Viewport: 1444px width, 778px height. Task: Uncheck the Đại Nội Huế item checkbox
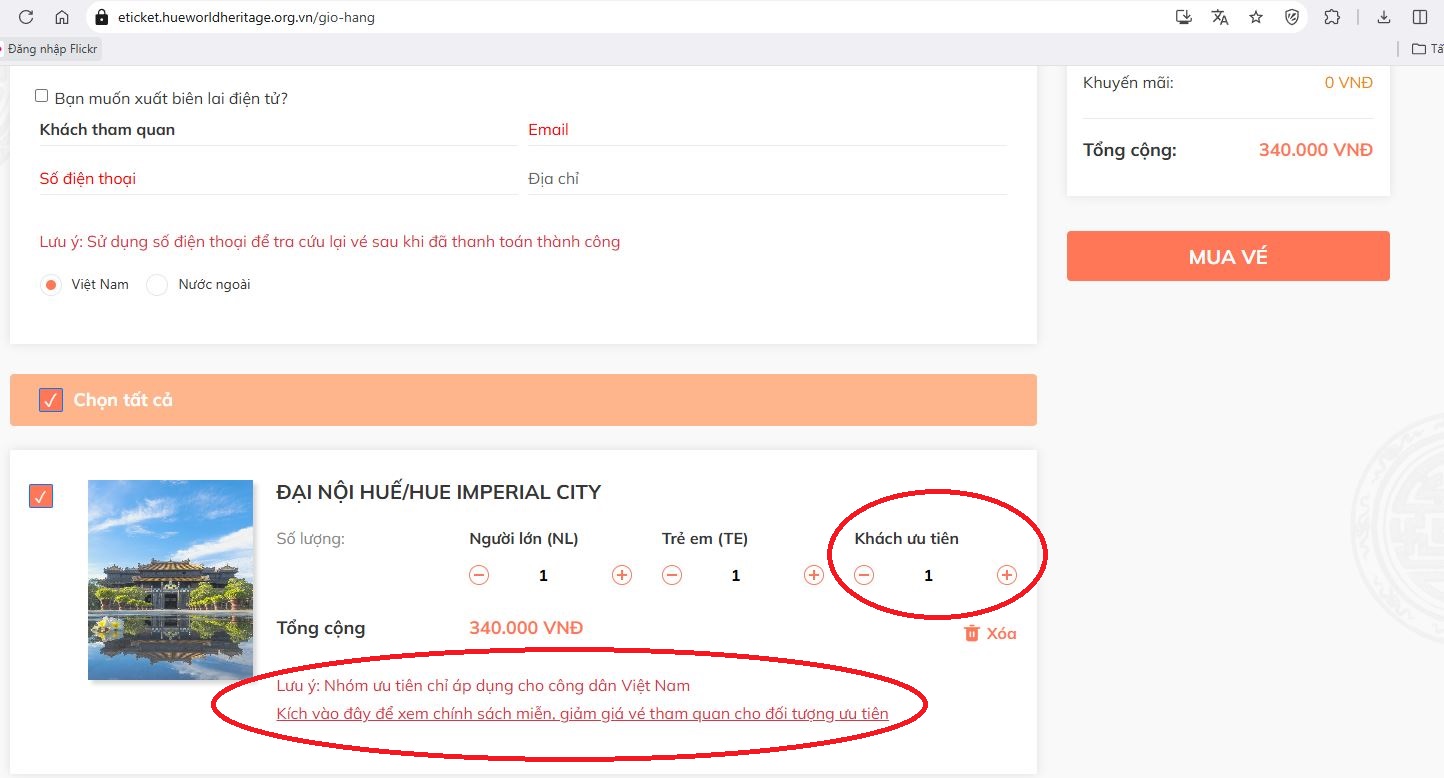[x=41, y=496]
